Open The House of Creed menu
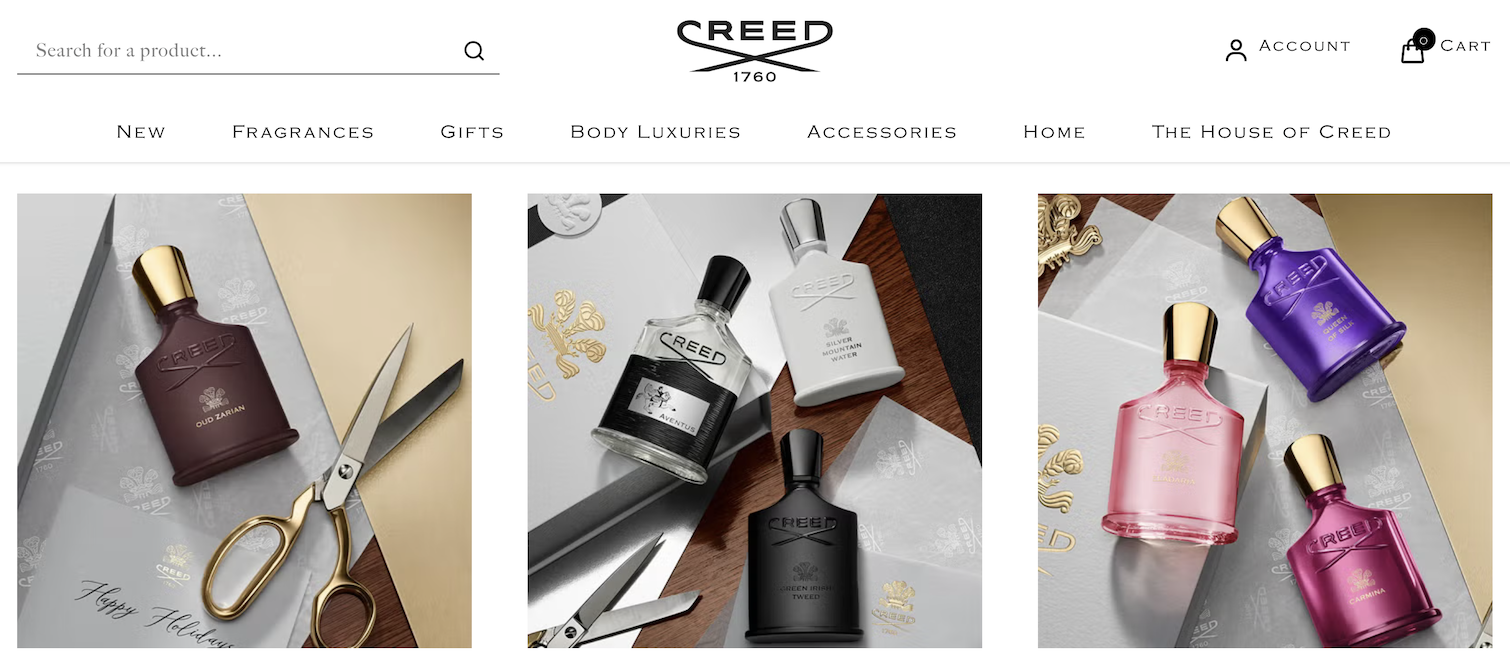The width and height of the screenshot is (1510, 666). click(1271, 132)
